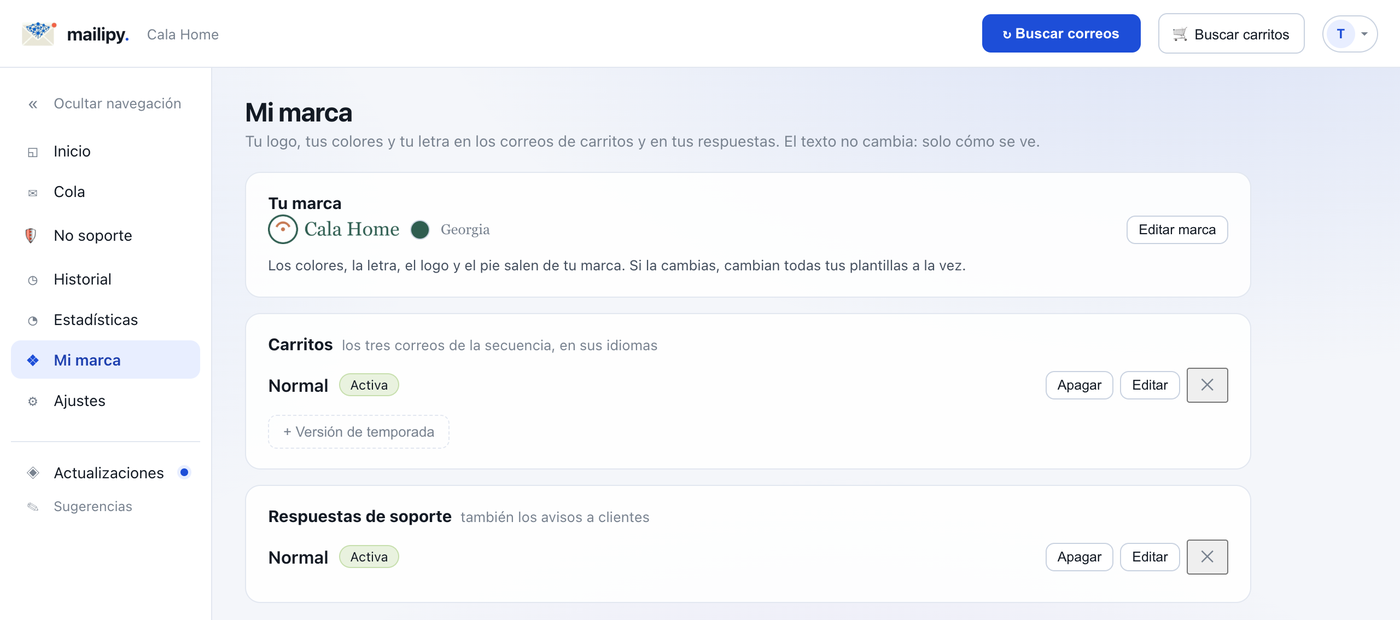Click the Cala Home store name in header
Image resolution: width=1400 pixels, height=620 pixels.
click(183, 34)
